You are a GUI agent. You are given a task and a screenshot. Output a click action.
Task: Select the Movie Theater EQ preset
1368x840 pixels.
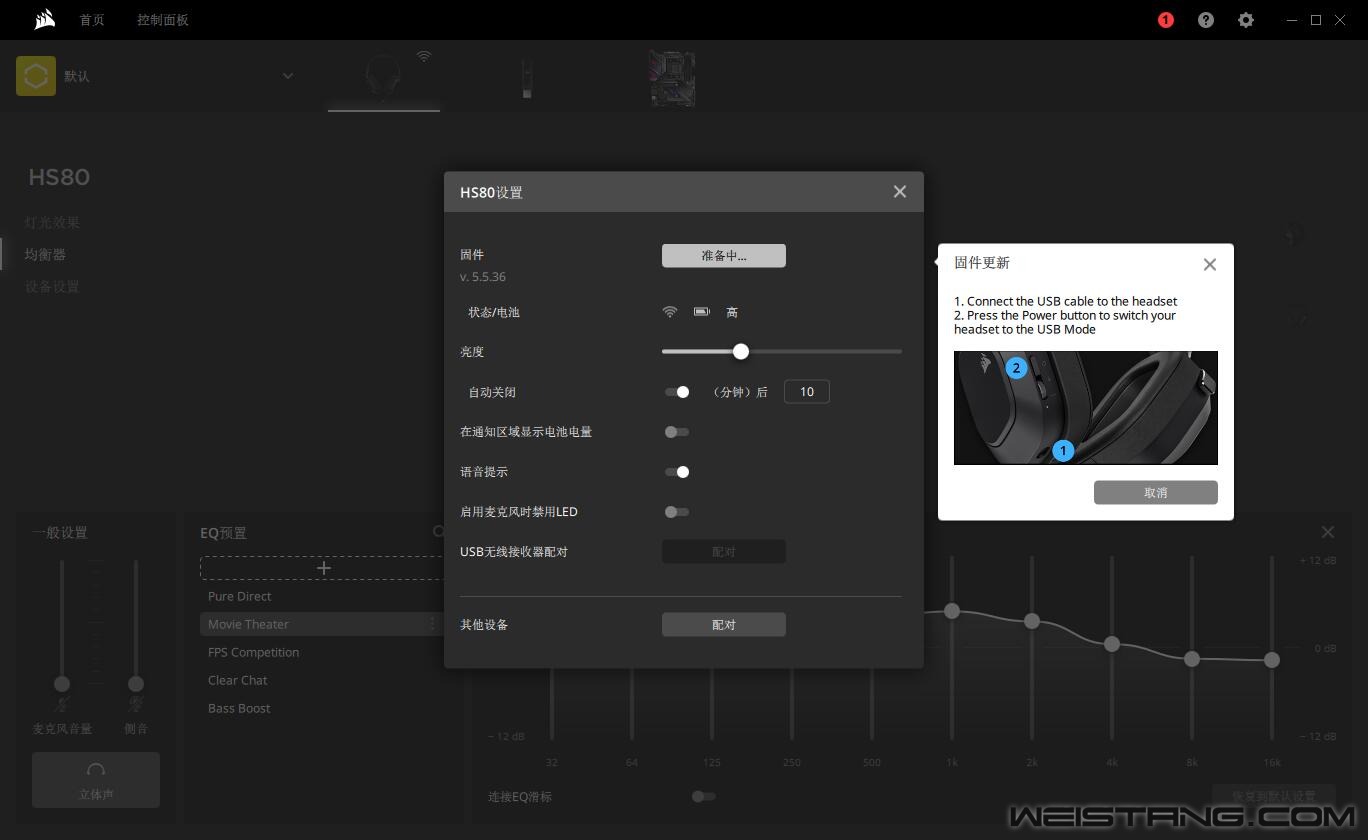point(321,624)
